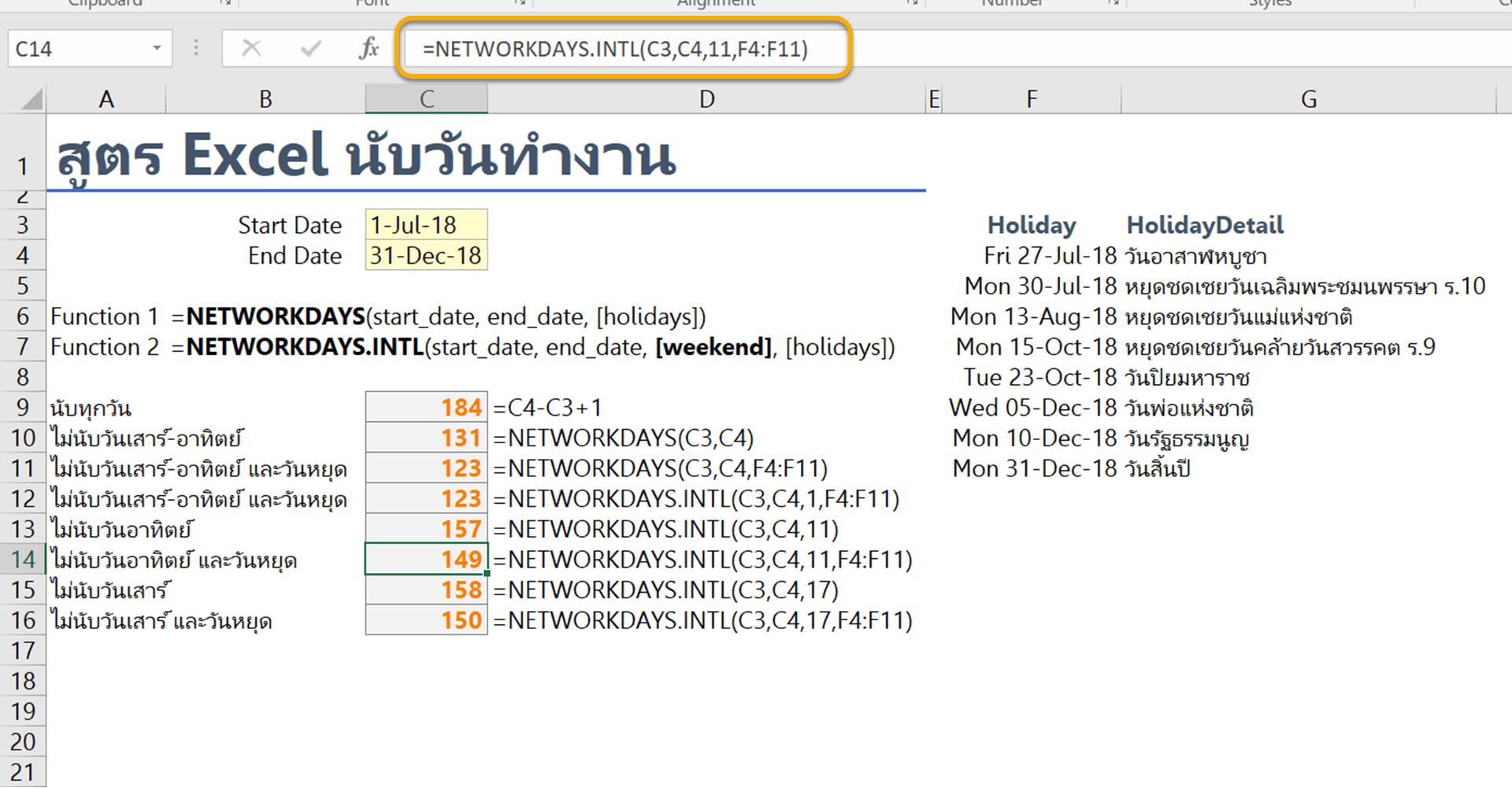Select the Wed 05-Dec-18 holiday cell
Screen dimensions: 1512x788
1032,408
